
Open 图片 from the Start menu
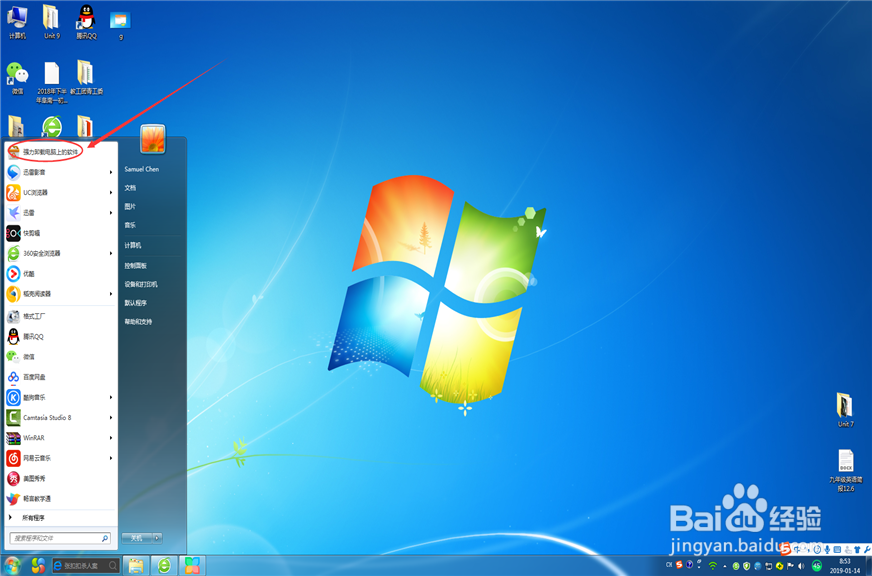coord(130,206)
